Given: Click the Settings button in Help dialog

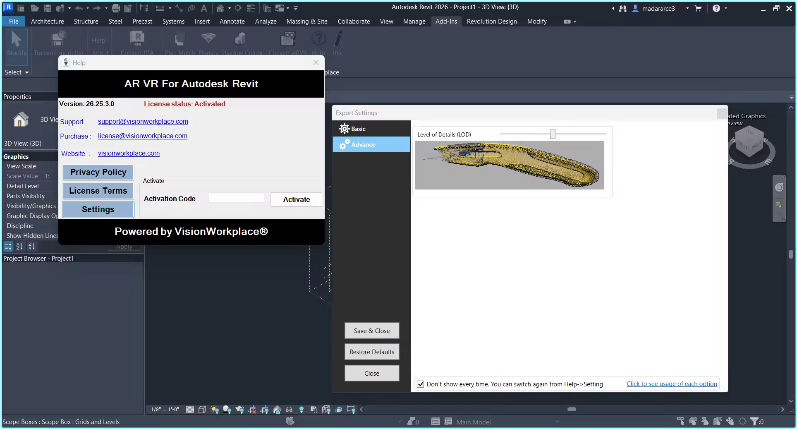Looking at the screenshot, I should (98, 209).
